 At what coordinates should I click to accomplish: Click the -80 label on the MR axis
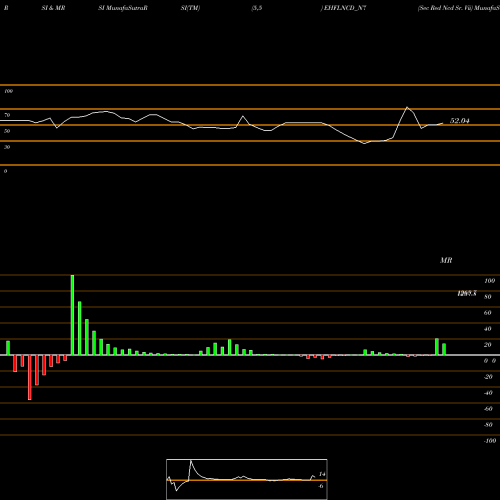pos(488,425)
